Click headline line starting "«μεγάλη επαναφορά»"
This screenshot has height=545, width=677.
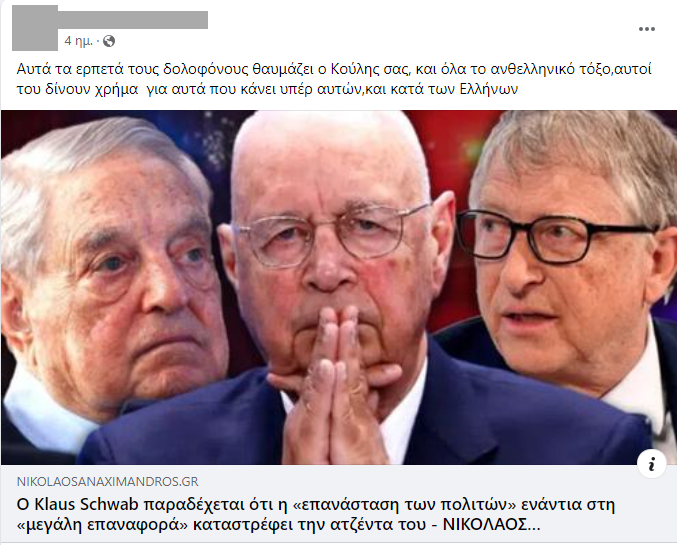point(278,525)
